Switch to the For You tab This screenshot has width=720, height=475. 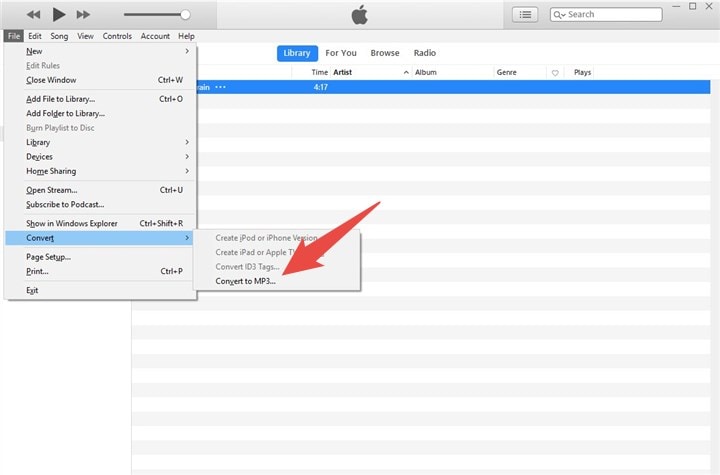[341, 53]
